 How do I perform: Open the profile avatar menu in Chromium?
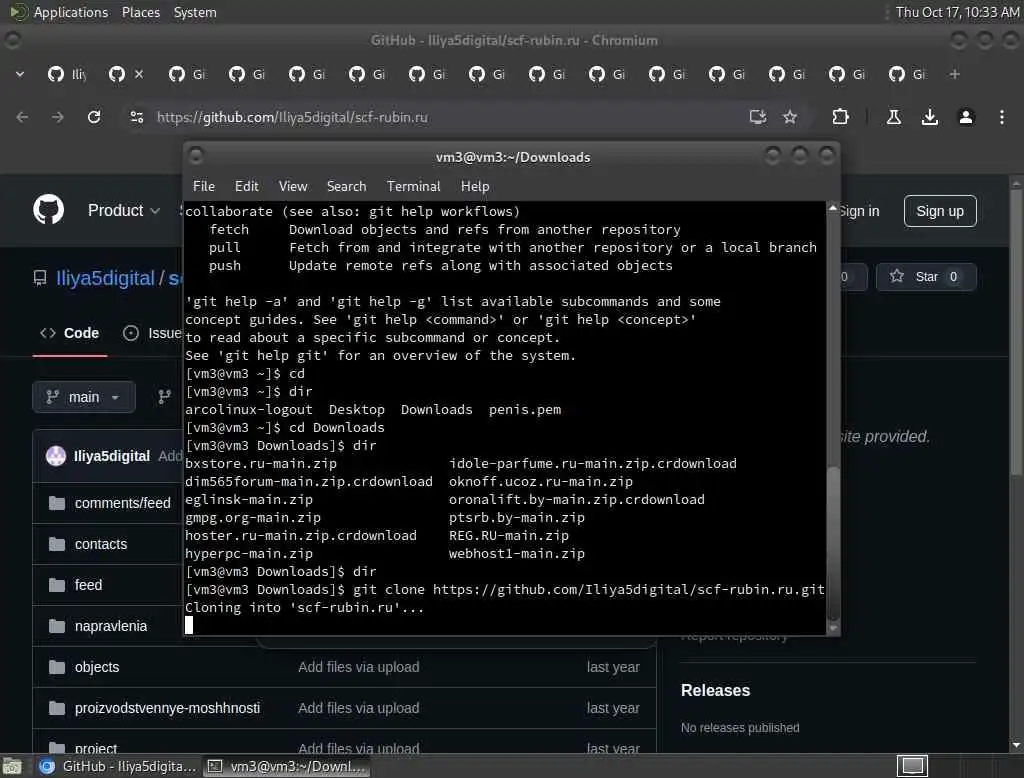(x=966, y=117)
